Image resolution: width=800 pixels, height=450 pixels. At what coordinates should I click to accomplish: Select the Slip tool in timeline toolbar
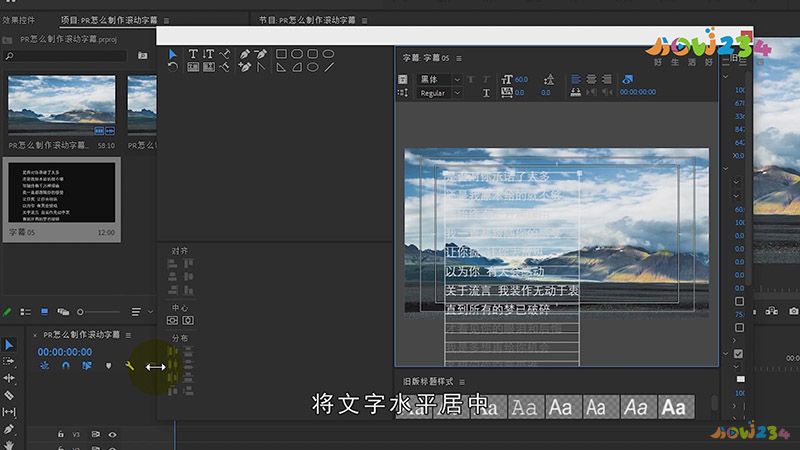[9, 412]
